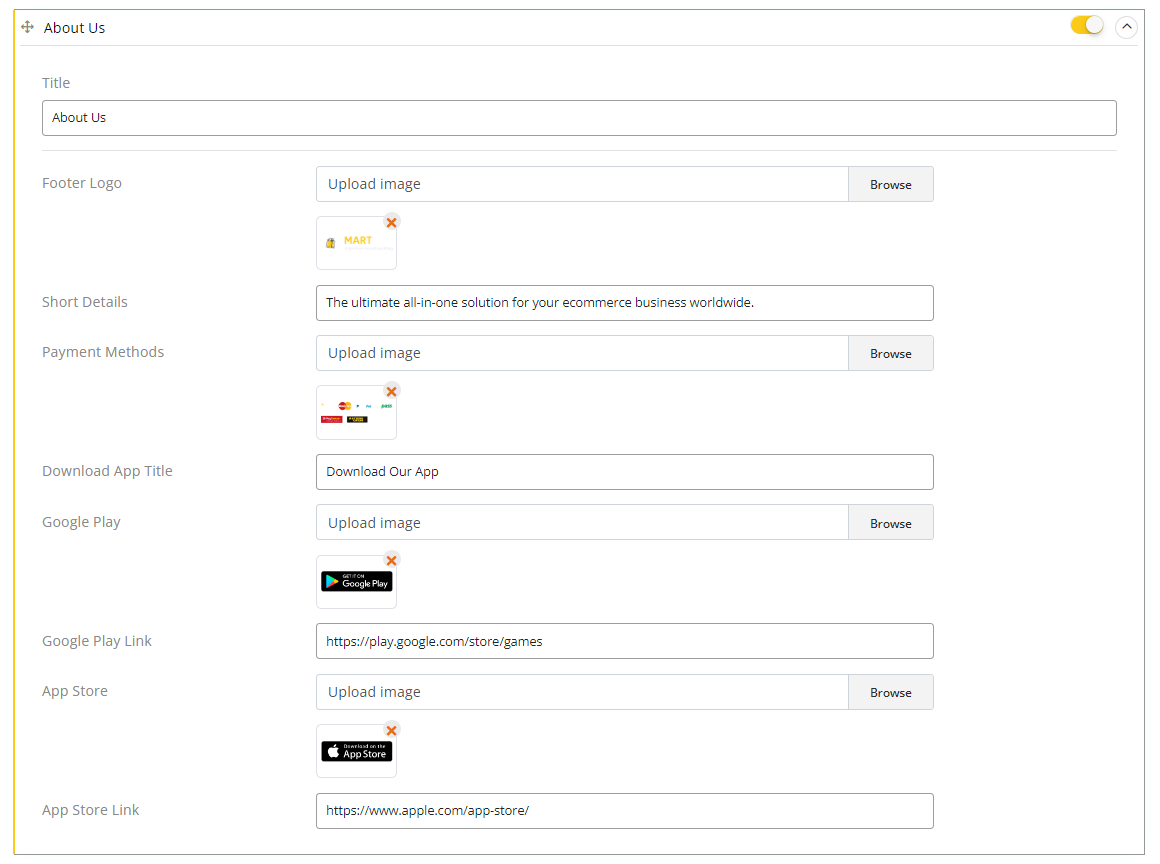
Task: Click the App Store Link field
Action: click(624, 811)
